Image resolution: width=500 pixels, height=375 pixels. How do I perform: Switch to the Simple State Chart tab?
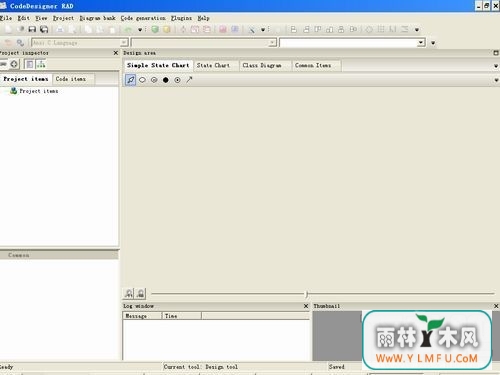158,65
